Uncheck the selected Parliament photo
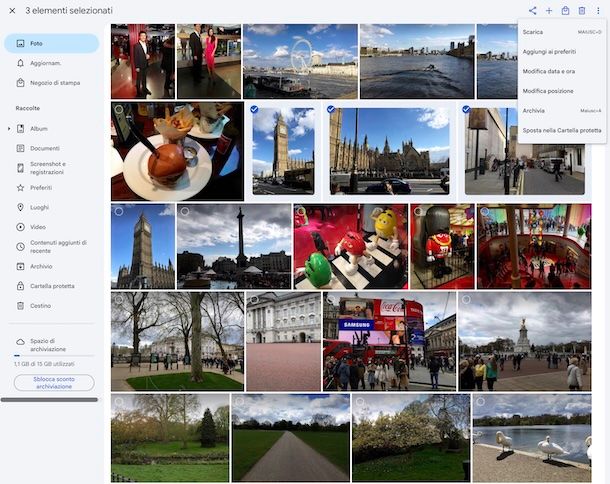 [x=331, y=110]
